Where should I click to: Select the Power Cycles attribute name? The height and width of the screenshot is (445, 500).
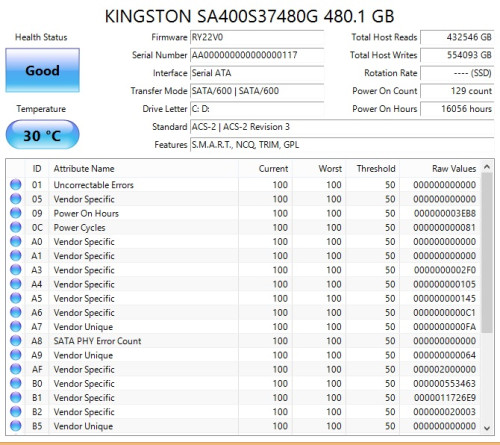79,228
